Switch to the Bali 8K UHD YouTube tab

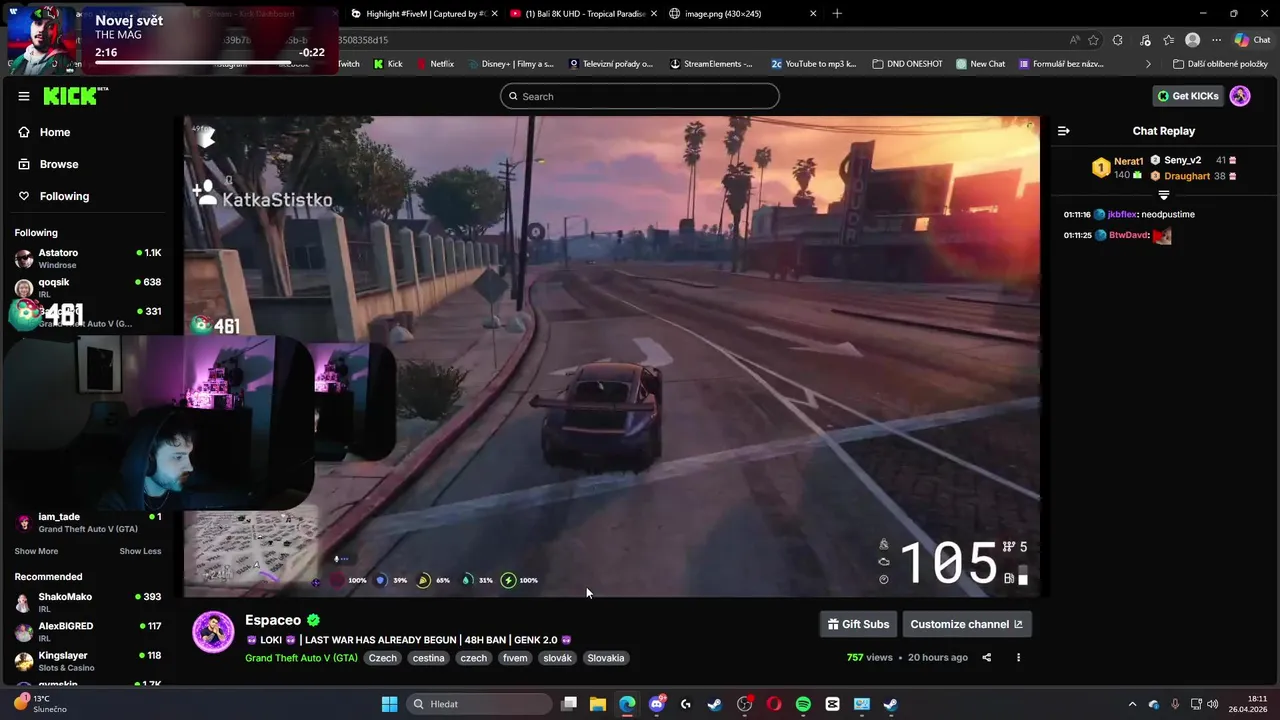584,13
